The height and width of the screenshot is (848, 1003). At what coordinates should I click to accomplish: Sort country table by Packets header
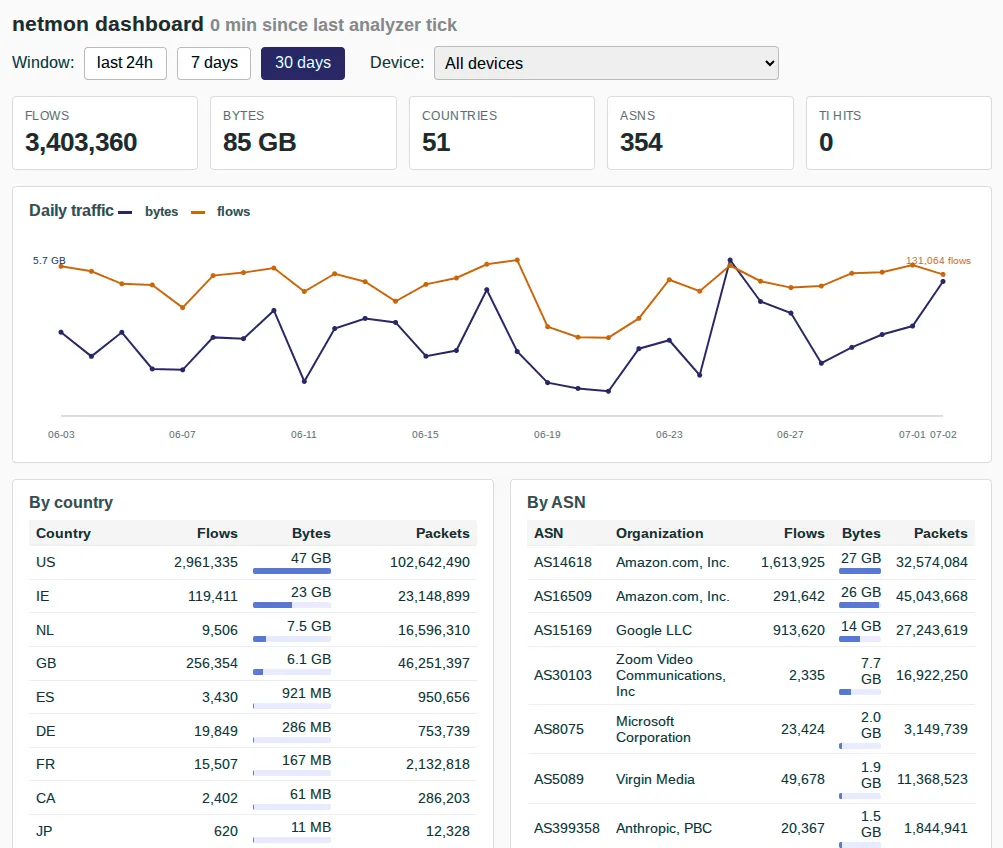[442, 533]
